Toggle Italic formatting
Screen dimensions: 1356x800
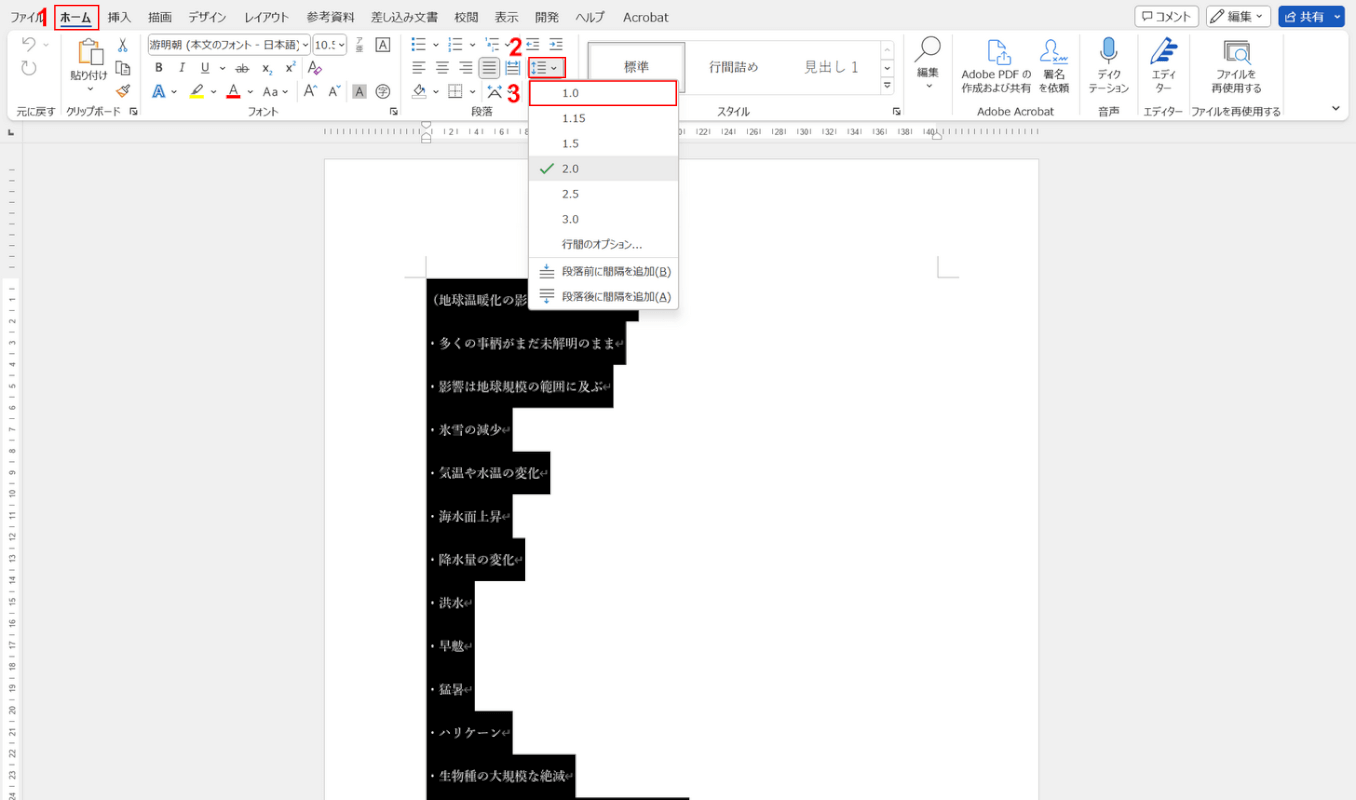(x=182, y=68)
